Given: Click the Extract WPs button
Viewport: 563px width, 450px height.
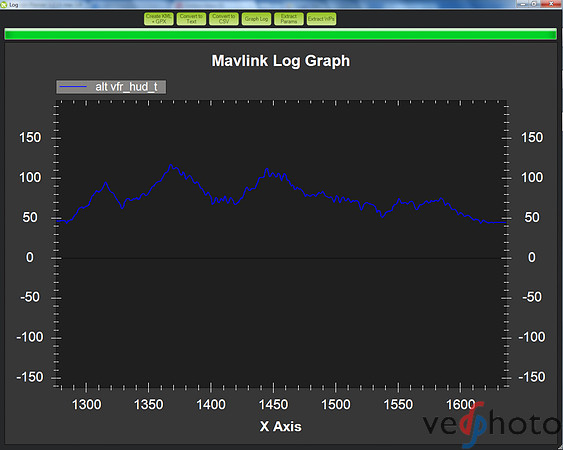Looking at the screenshot, I should [x=321, y=19].
